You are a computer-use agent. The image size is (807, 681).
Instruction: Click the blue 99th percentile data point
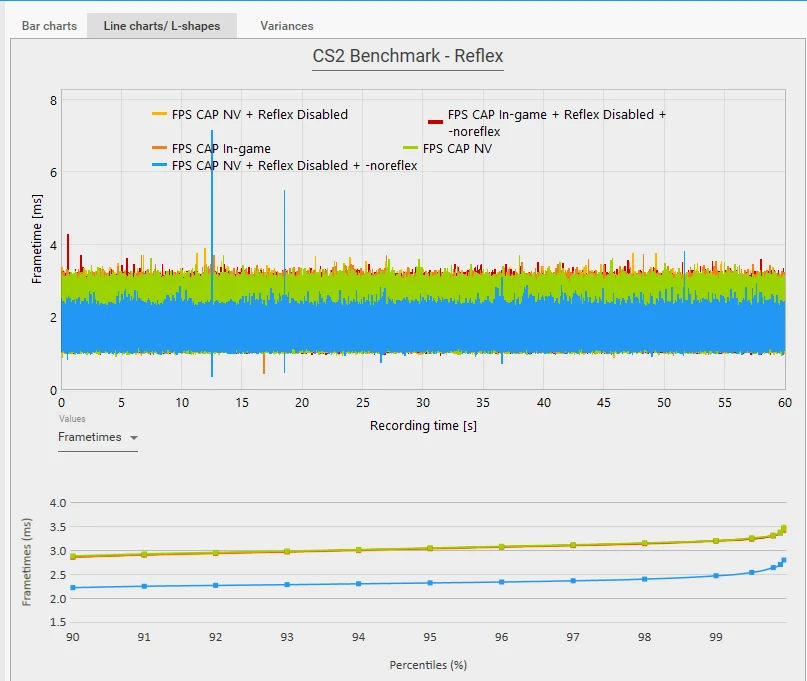[x=716, y=575]
